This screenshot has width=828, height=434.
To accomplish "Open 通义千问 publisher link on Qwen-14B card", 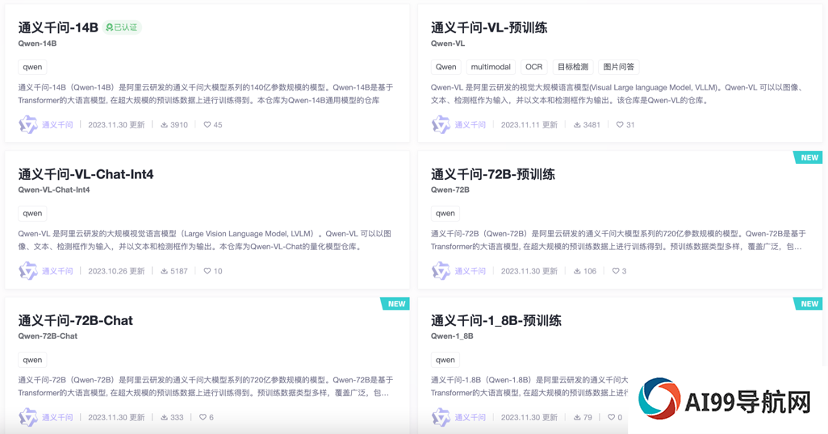I will click(x=58, y=125).
